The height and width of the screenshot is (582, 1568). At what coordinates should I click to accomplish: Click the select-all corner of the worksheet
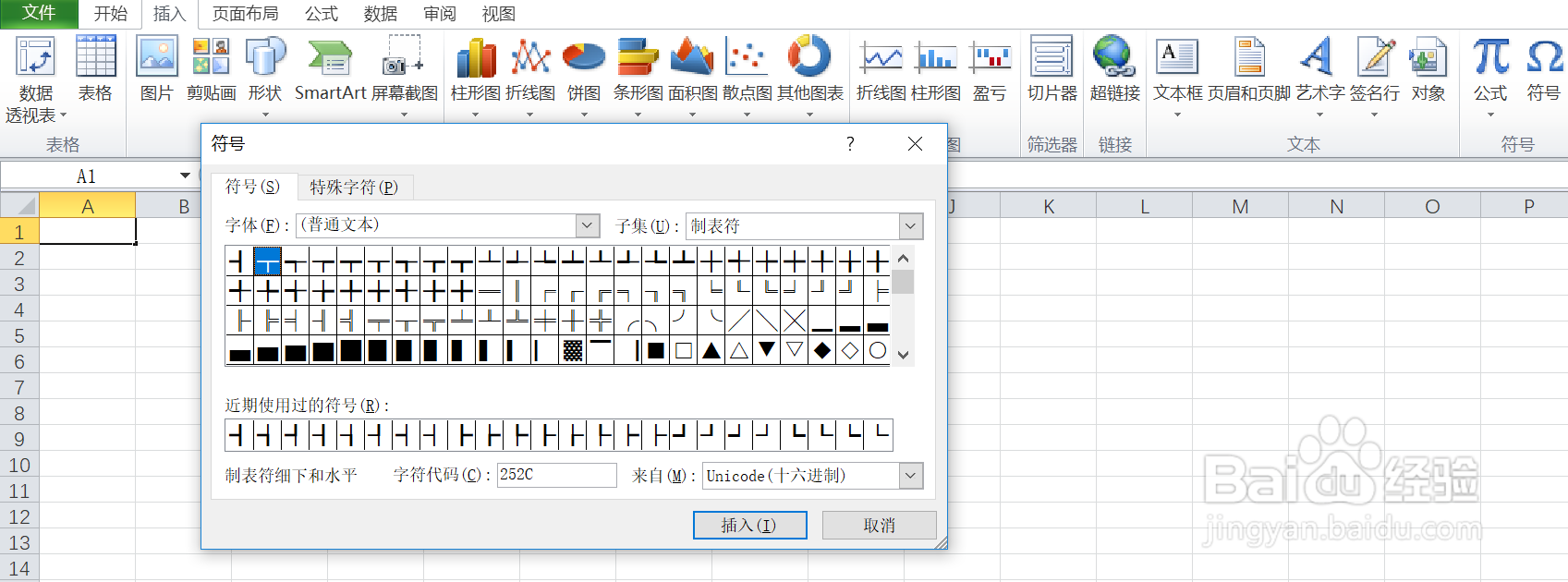coord(19,205)
